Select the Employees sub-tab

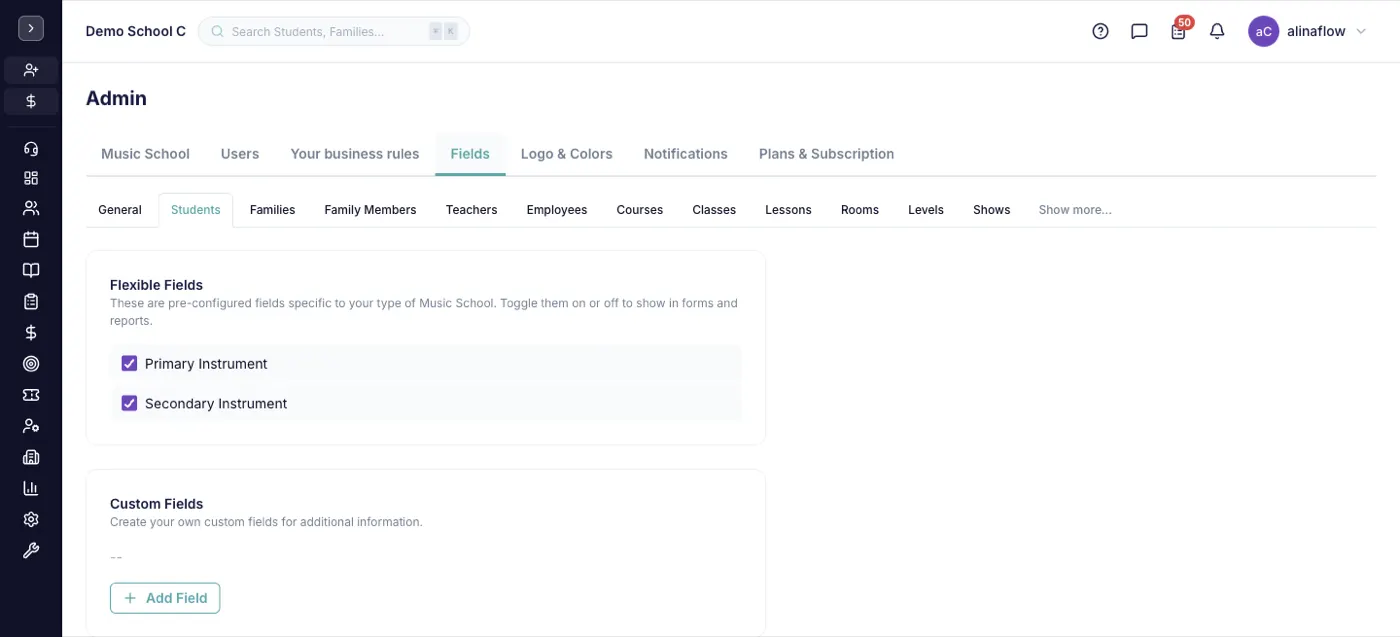click(x=557, y=210)
